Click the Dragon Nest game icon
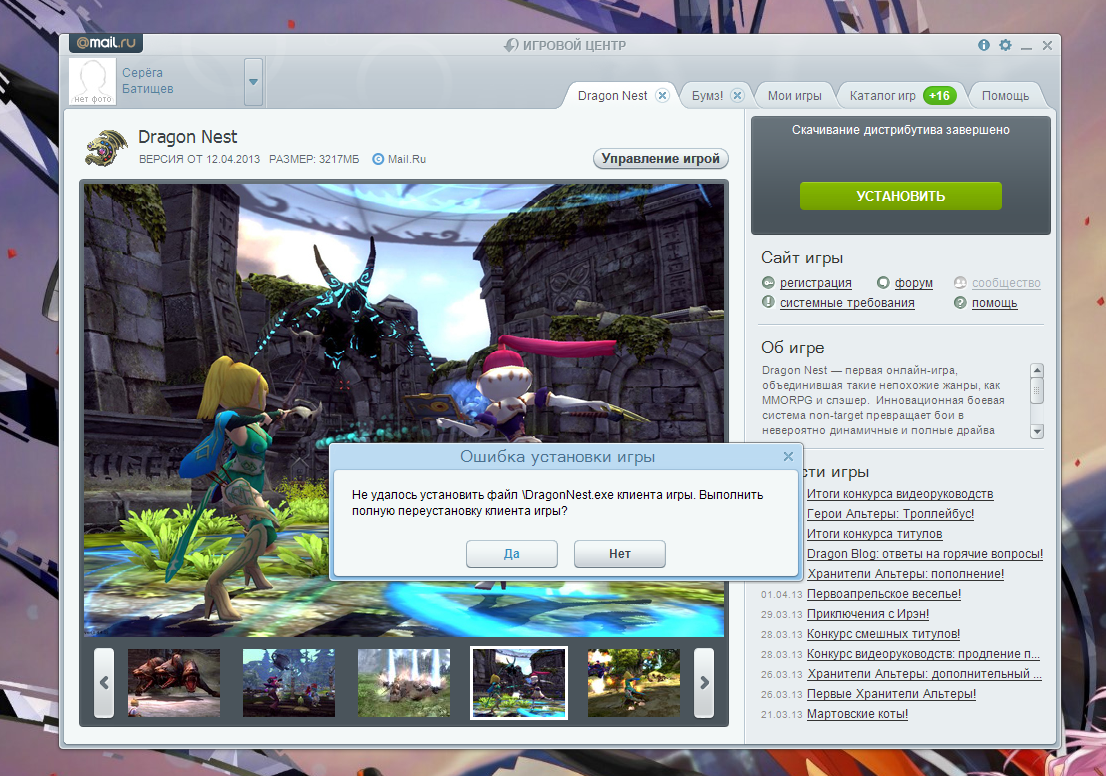This screenshot has width=1106, height=776. 106,147
